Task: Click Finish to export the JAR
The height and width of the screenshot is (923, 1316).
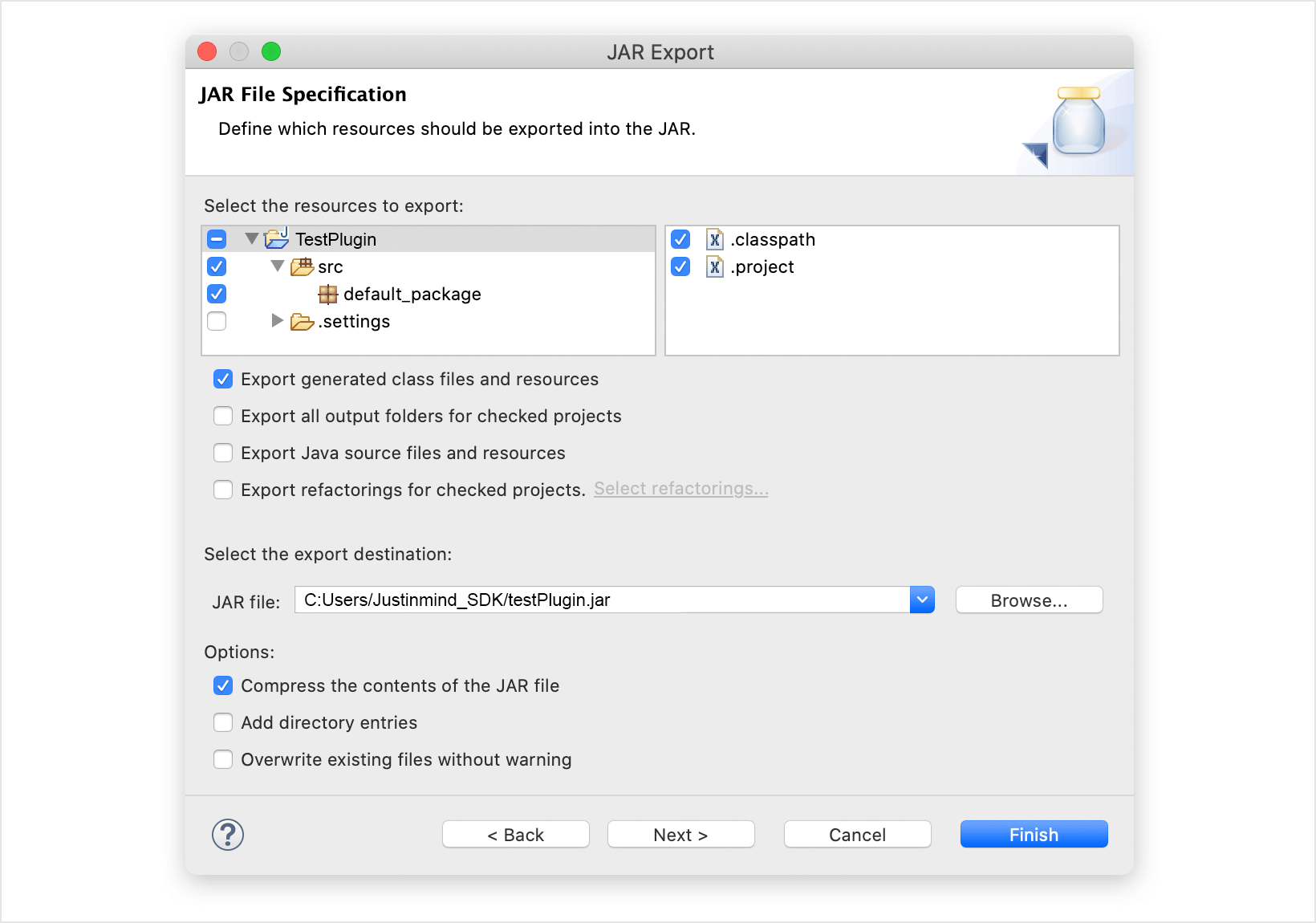Action: [1034, 835]
